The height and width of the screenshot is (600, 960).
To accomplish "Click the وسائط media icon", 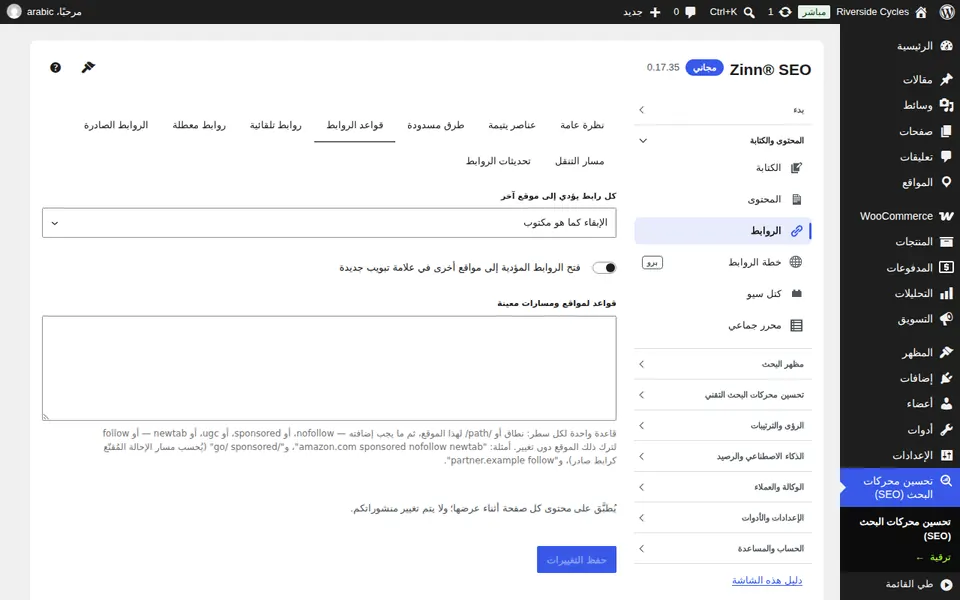I will click(947, 105).
